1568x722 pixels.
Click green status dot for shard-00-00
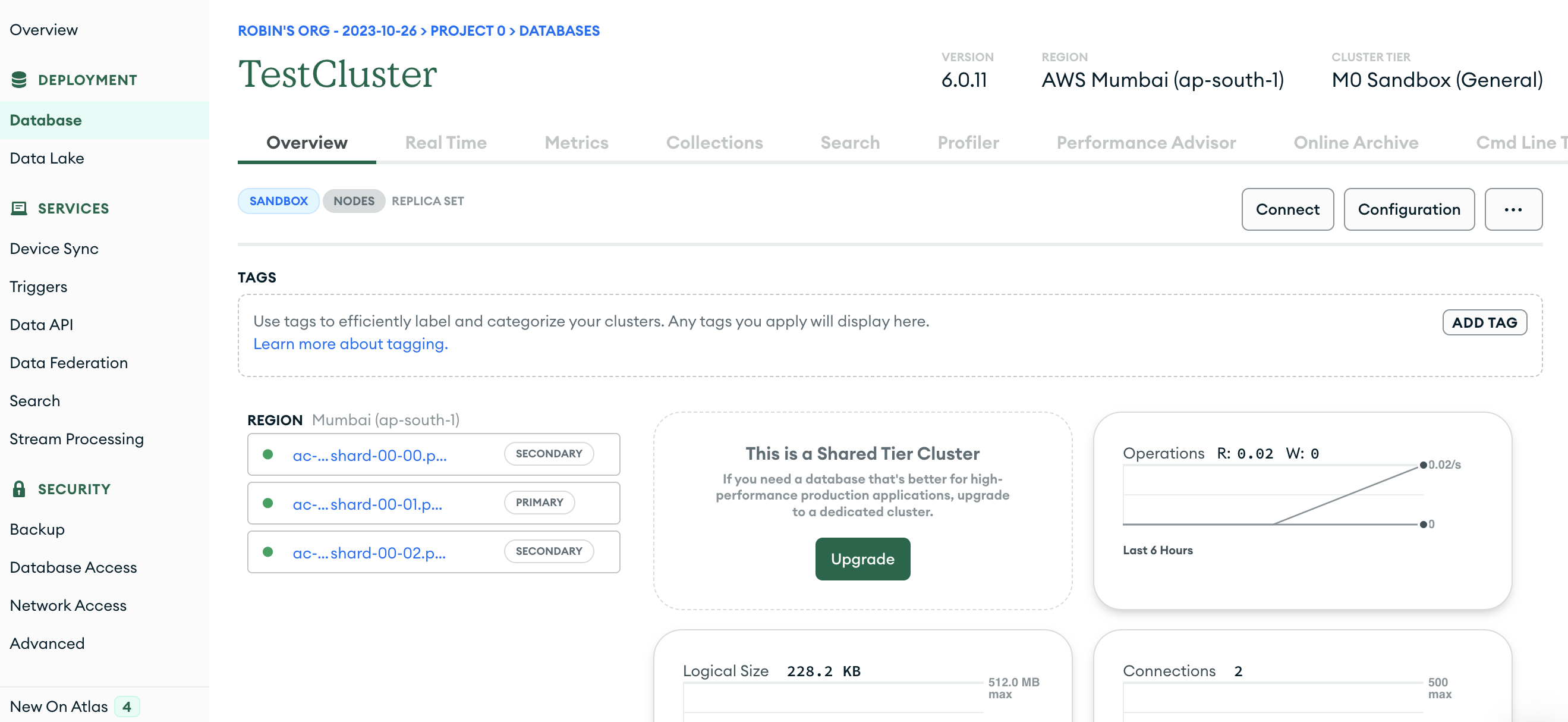point(267,454)
